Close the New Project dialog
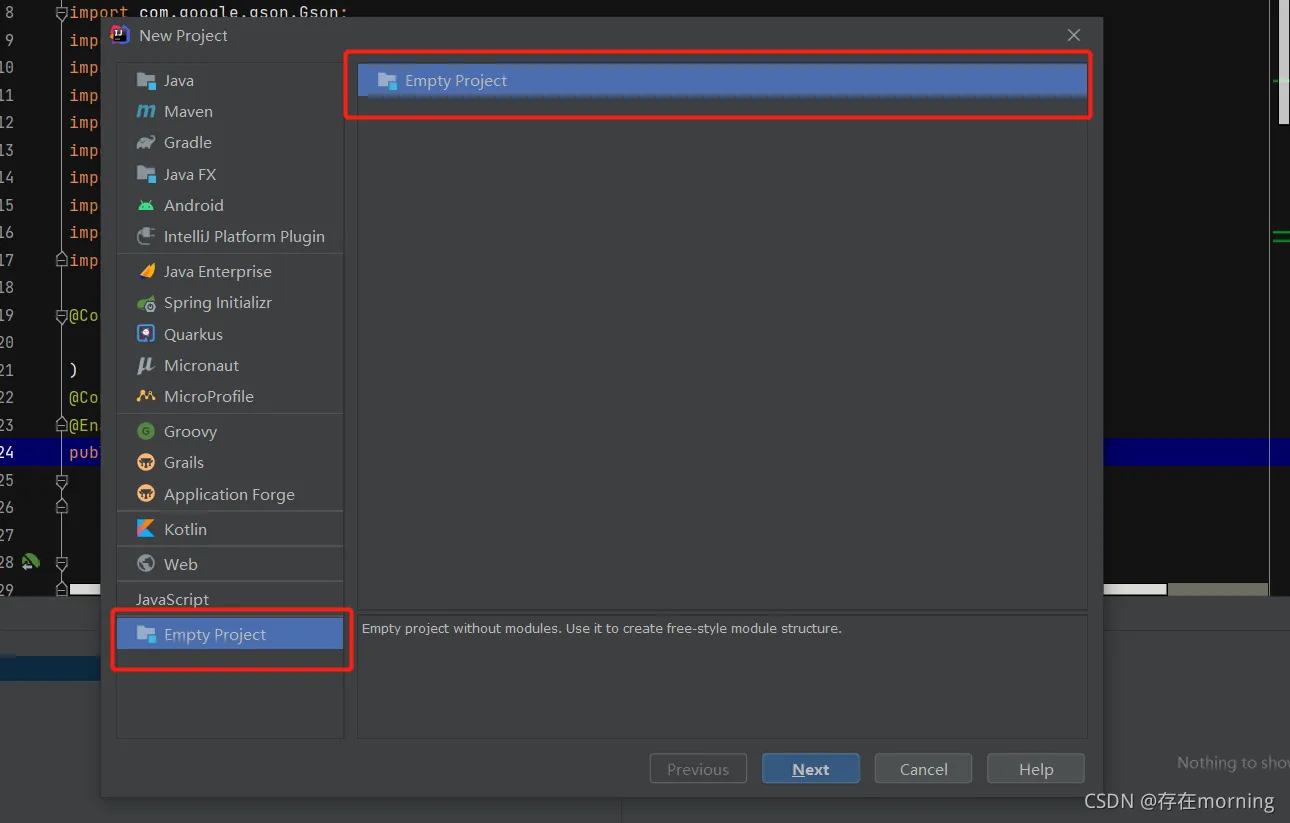Image resolution: width=1290 pixels, height=823 pixels. 1074,35
